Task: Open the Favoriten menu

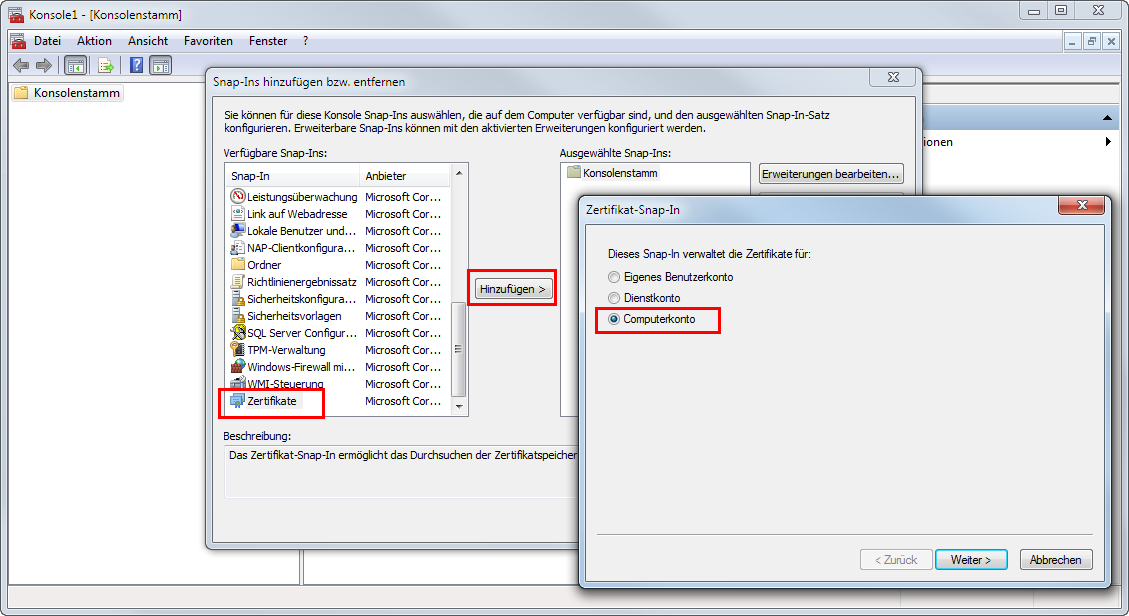Action: pyautogui.click(x=208, y=41)
